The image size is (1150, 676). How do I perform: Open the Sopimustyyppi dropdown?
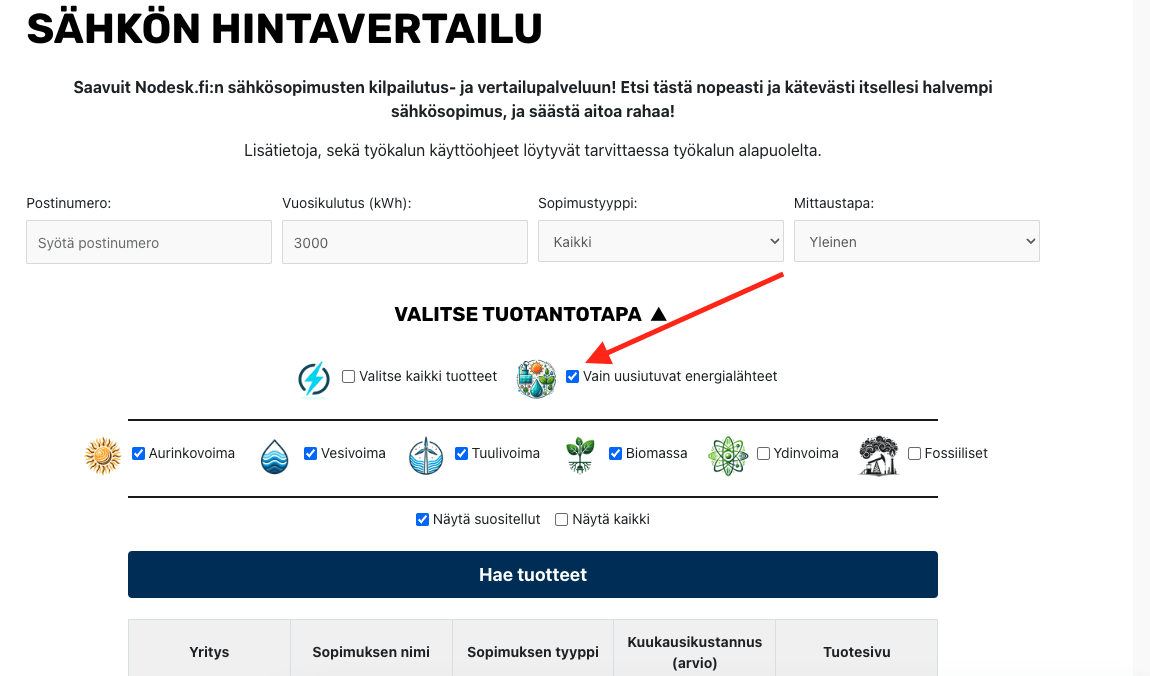tap(660, 242)
